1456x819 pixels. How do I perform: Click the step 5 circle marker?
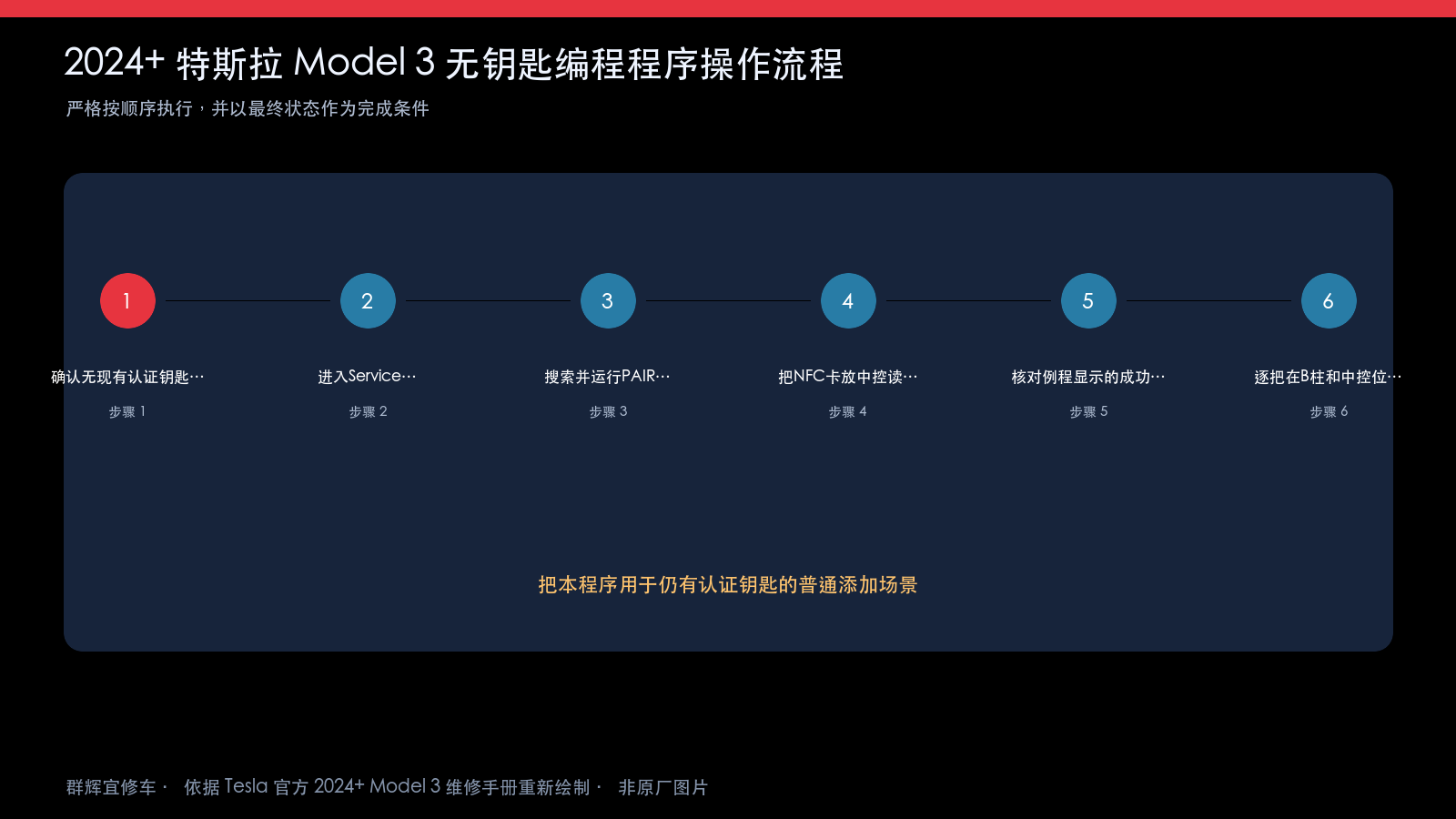point(1088,300)
